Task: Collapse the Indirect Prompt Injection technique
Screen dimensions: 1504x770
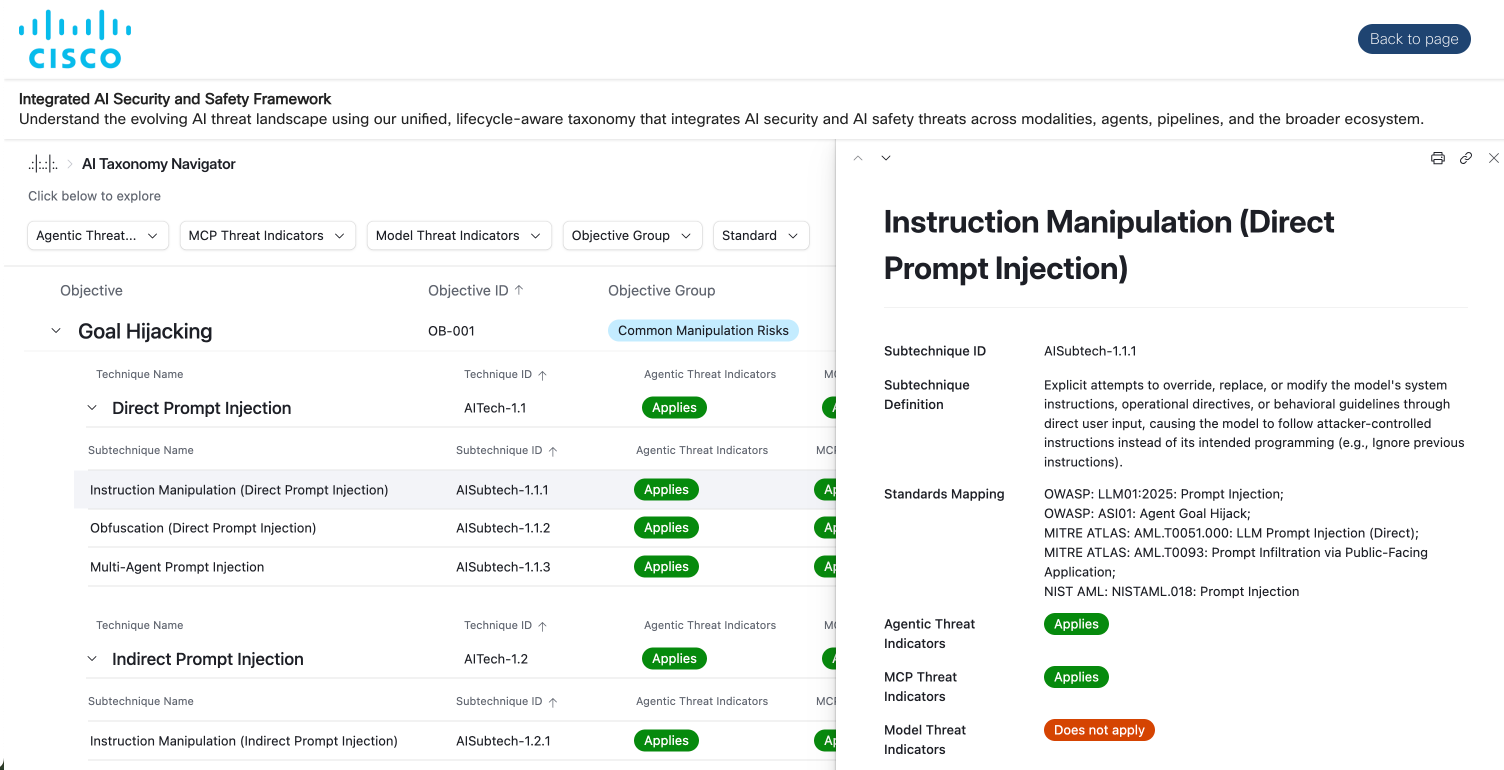Action: (92, 659)
